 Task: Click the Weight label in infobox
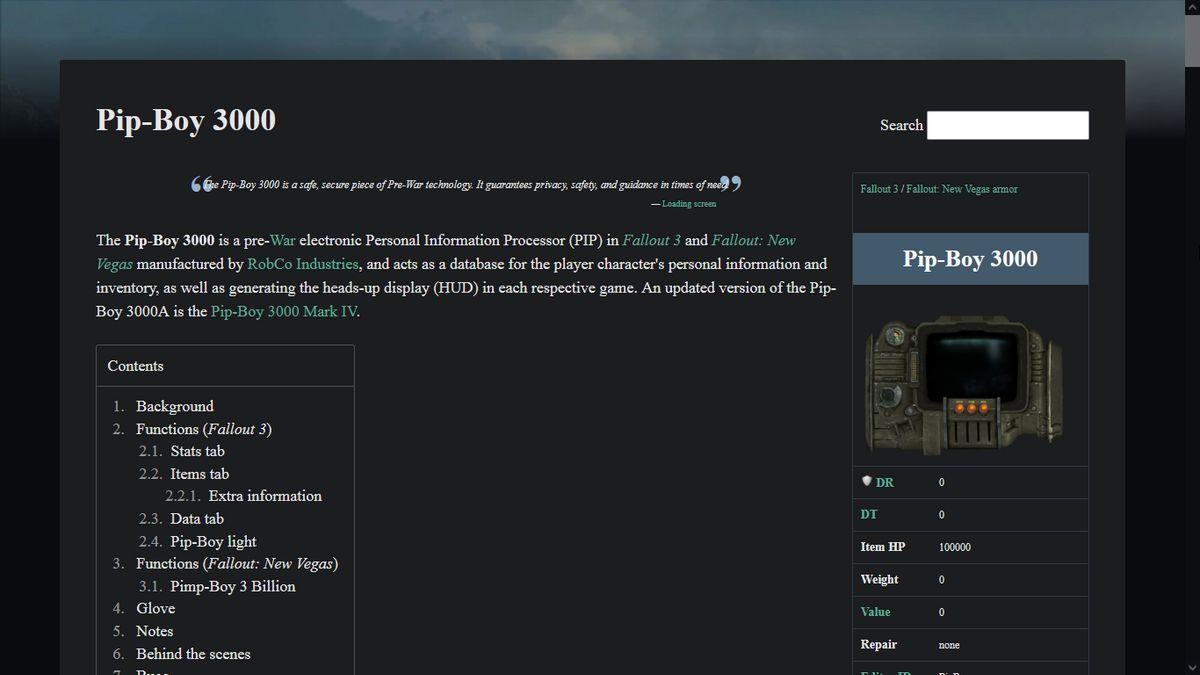tap(879, 580)
